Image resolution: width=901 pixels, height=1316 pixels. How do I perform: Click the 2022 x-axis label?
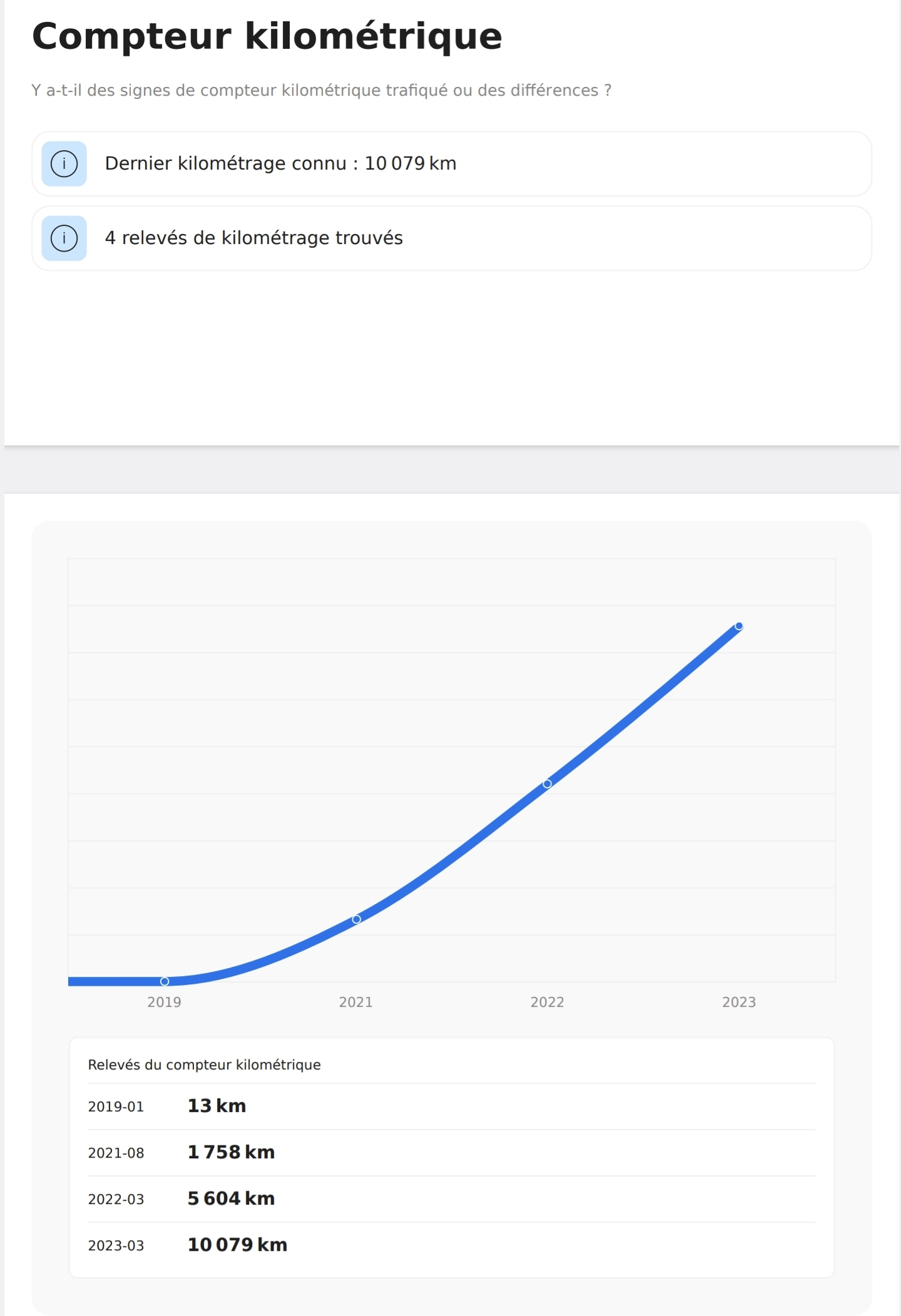(547, 1002)
